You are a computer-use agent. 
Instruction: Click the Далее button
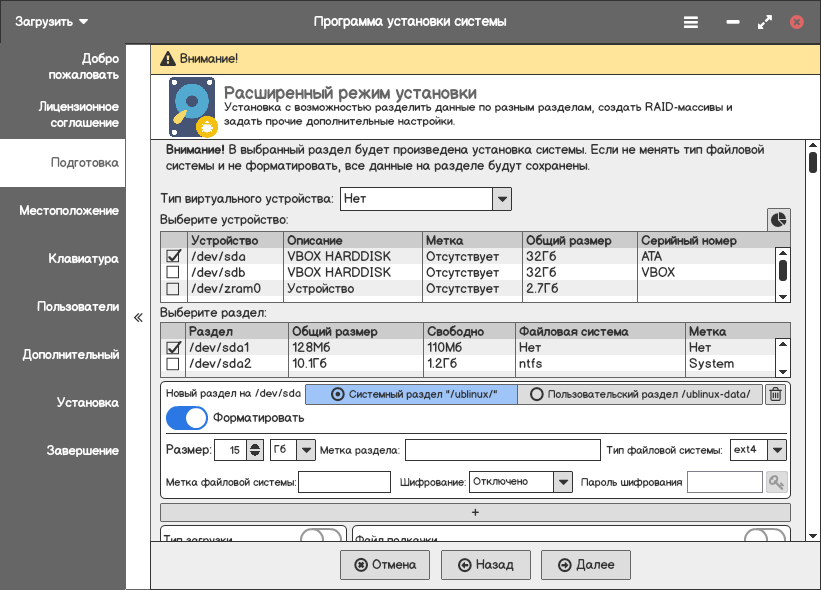click(x=585, y=565)
